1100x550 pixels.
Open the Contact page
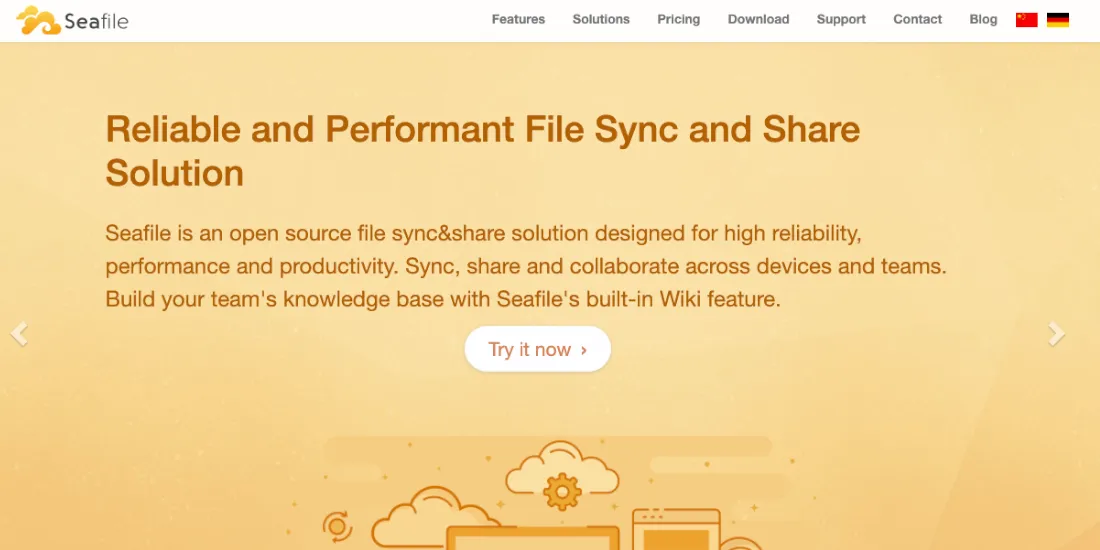pos(917,20)
